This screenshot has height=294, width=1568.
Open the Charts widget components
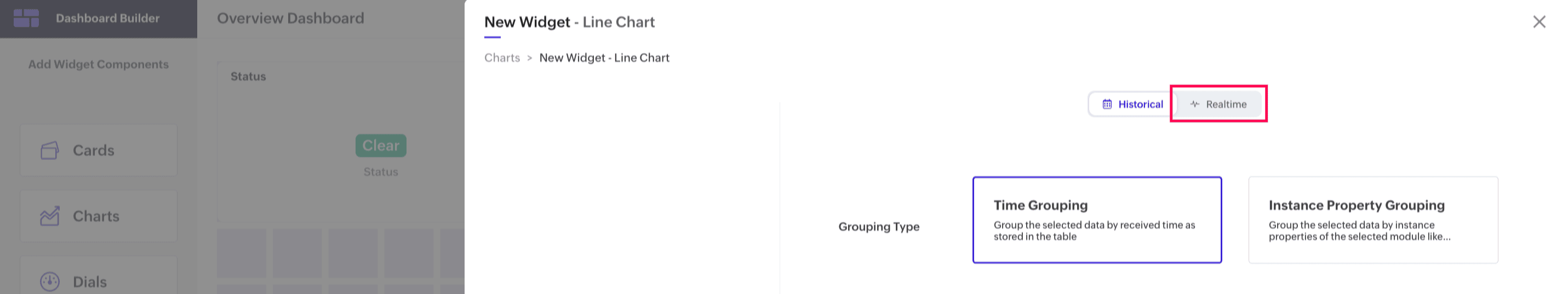[x=99, y=216]
